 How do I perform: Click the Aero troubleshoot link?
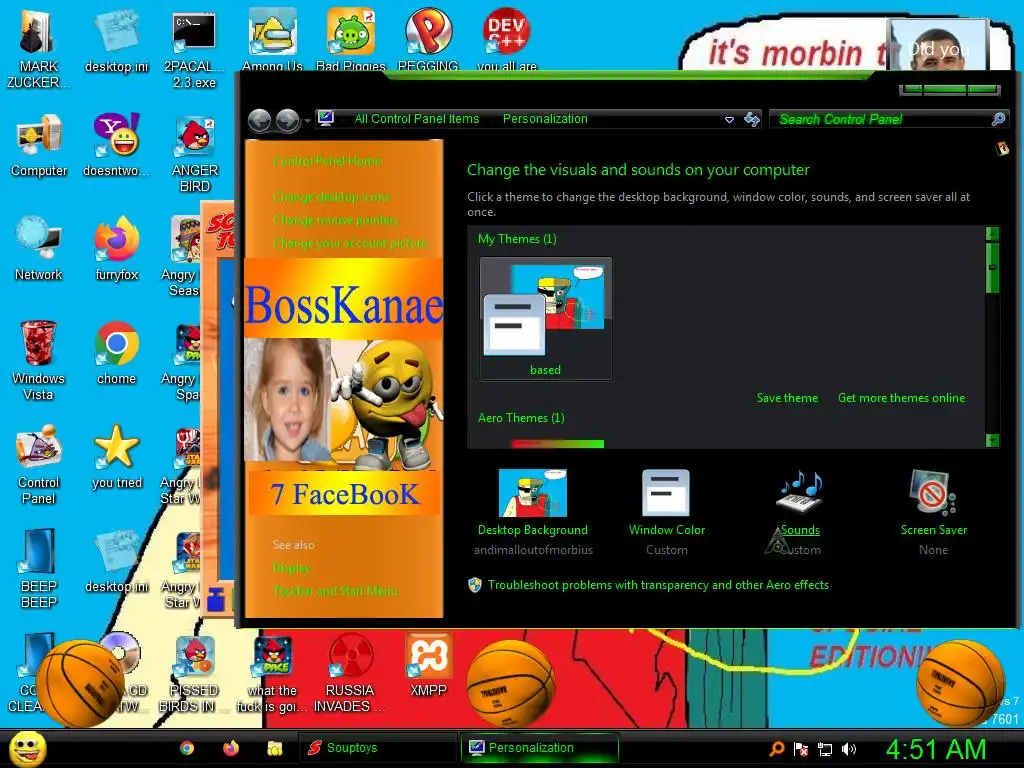coord(658,584)
